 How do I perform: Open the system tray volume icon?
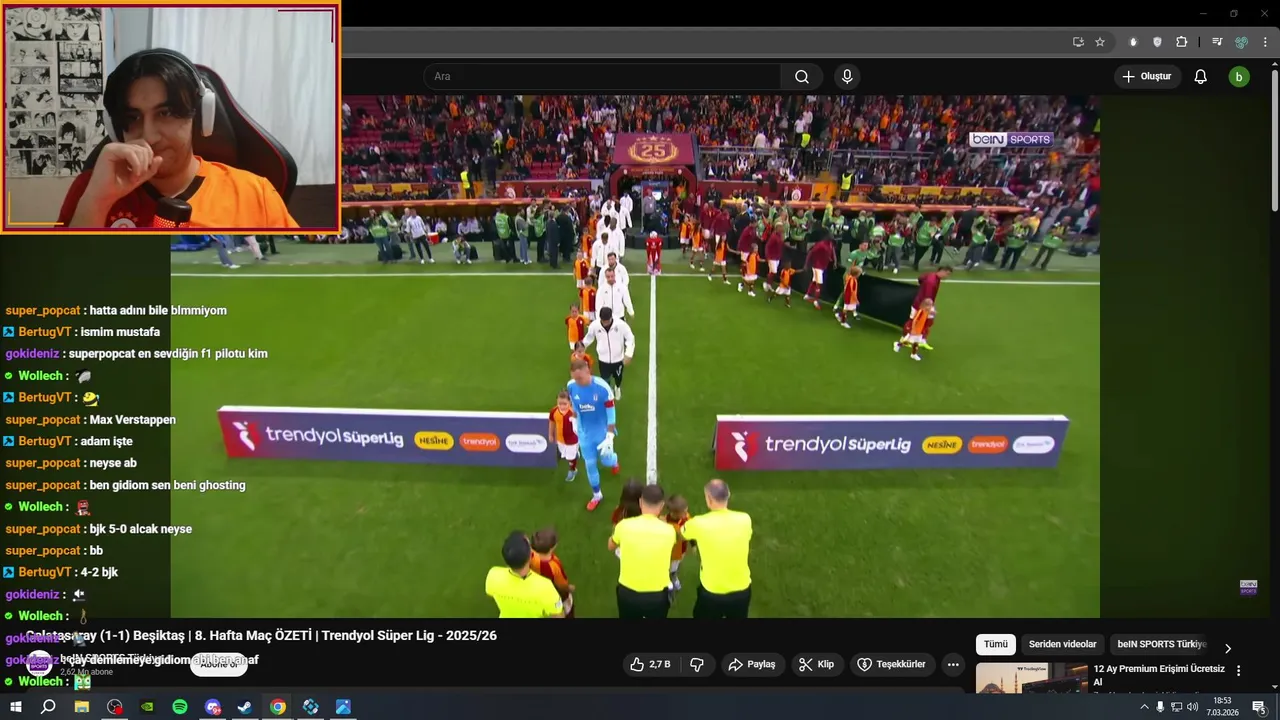pyautogui.click(x=1192, y=707)
